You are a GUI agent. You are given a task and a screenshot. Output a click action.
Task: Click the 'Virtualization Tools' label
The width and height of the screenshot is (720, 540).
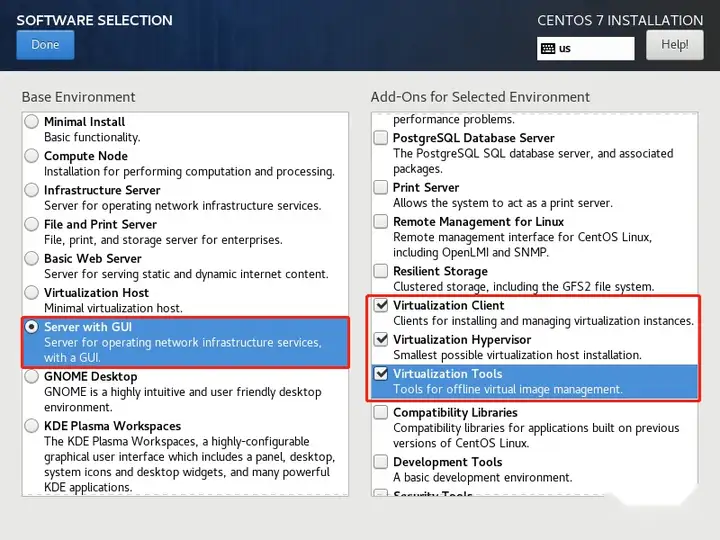point(448,374)
